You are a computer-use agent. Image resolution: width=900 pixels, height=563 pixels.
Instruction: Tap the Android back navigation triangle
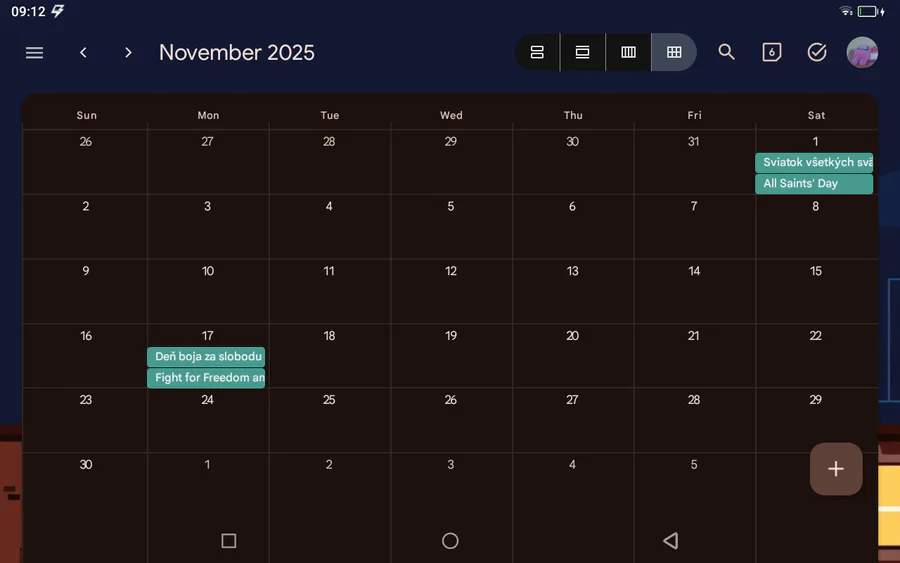pos(670,541)
